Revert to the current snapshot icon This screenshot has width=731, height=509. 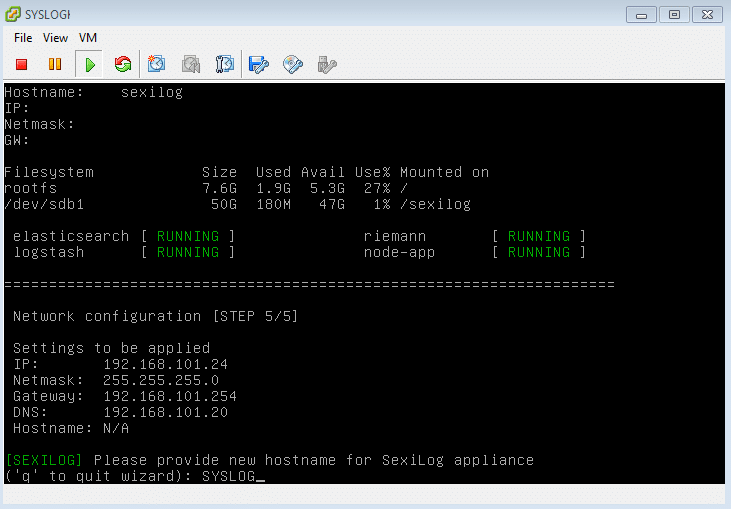191,64
